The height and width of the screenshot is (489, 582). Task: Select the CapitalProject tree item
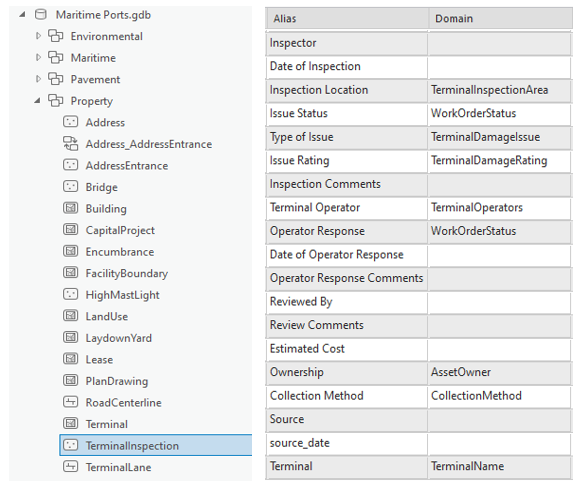tap(120, 230)
